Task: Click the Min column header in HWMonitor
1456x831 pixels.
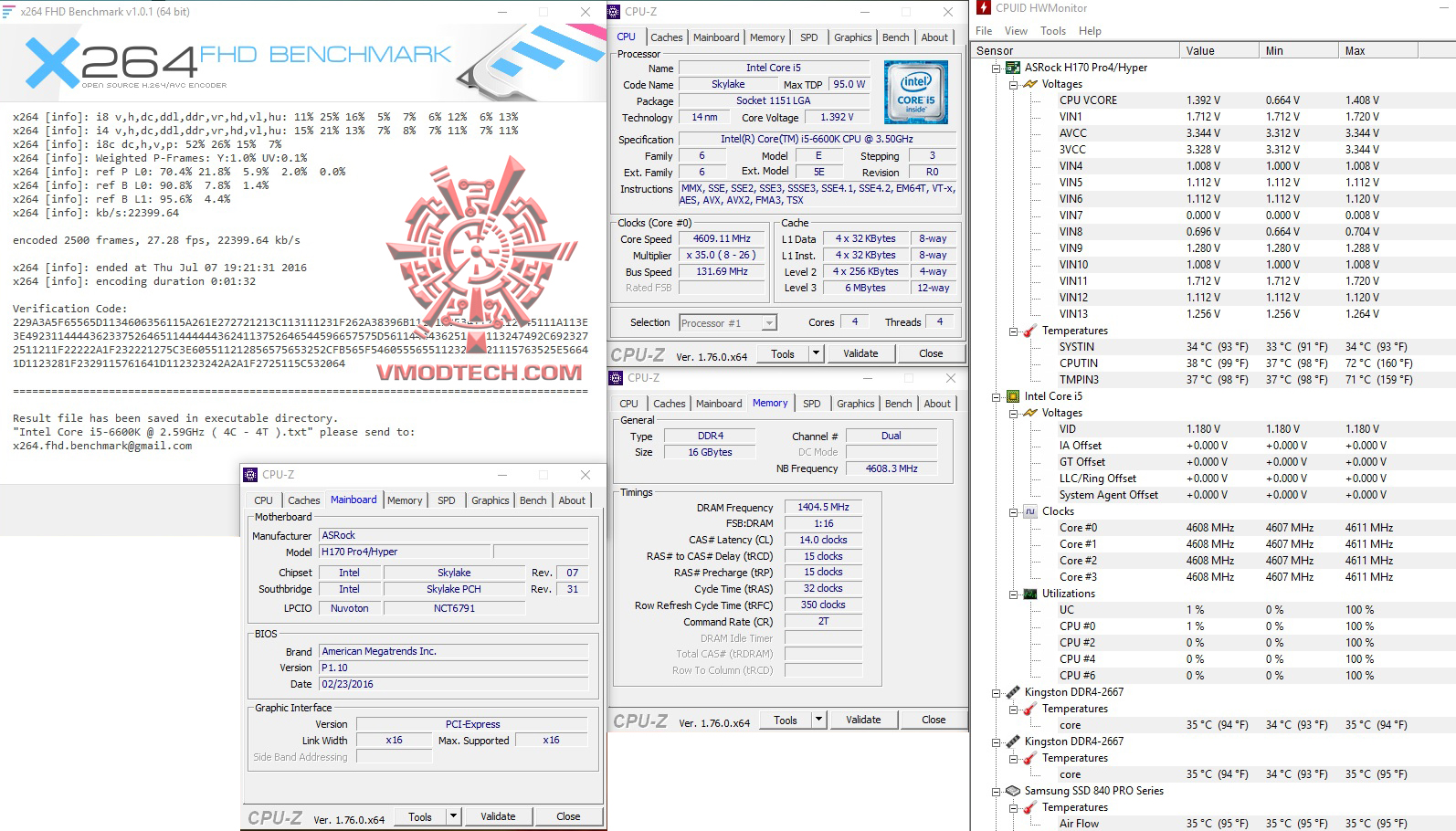Action: 1298,51
